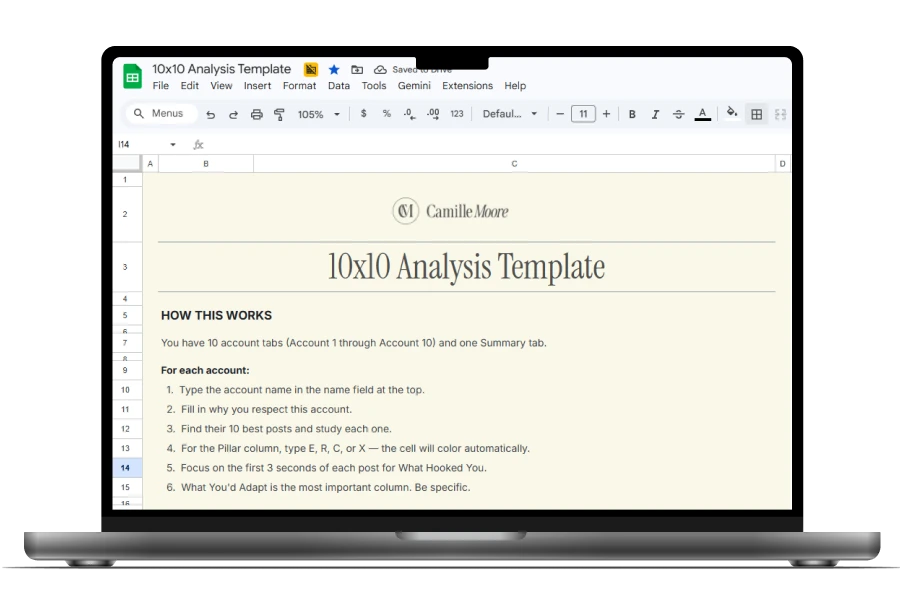This screenshot has height=613, width=900.
Task: Open the Gemini menu
Action: tap(414, 86)
